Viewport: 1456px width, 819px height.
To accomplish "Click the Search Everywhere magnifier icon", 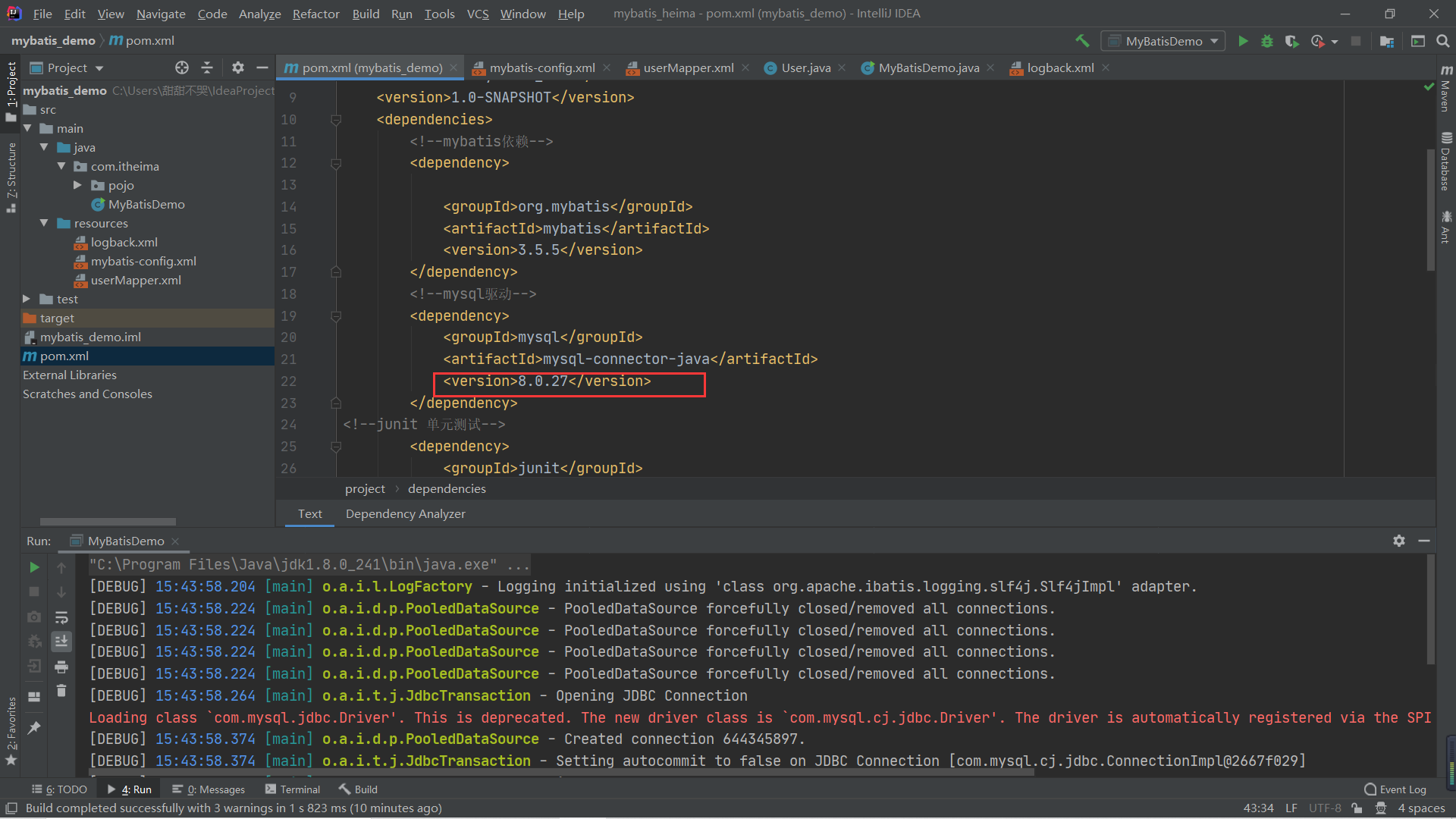I will coord(1442,41).
